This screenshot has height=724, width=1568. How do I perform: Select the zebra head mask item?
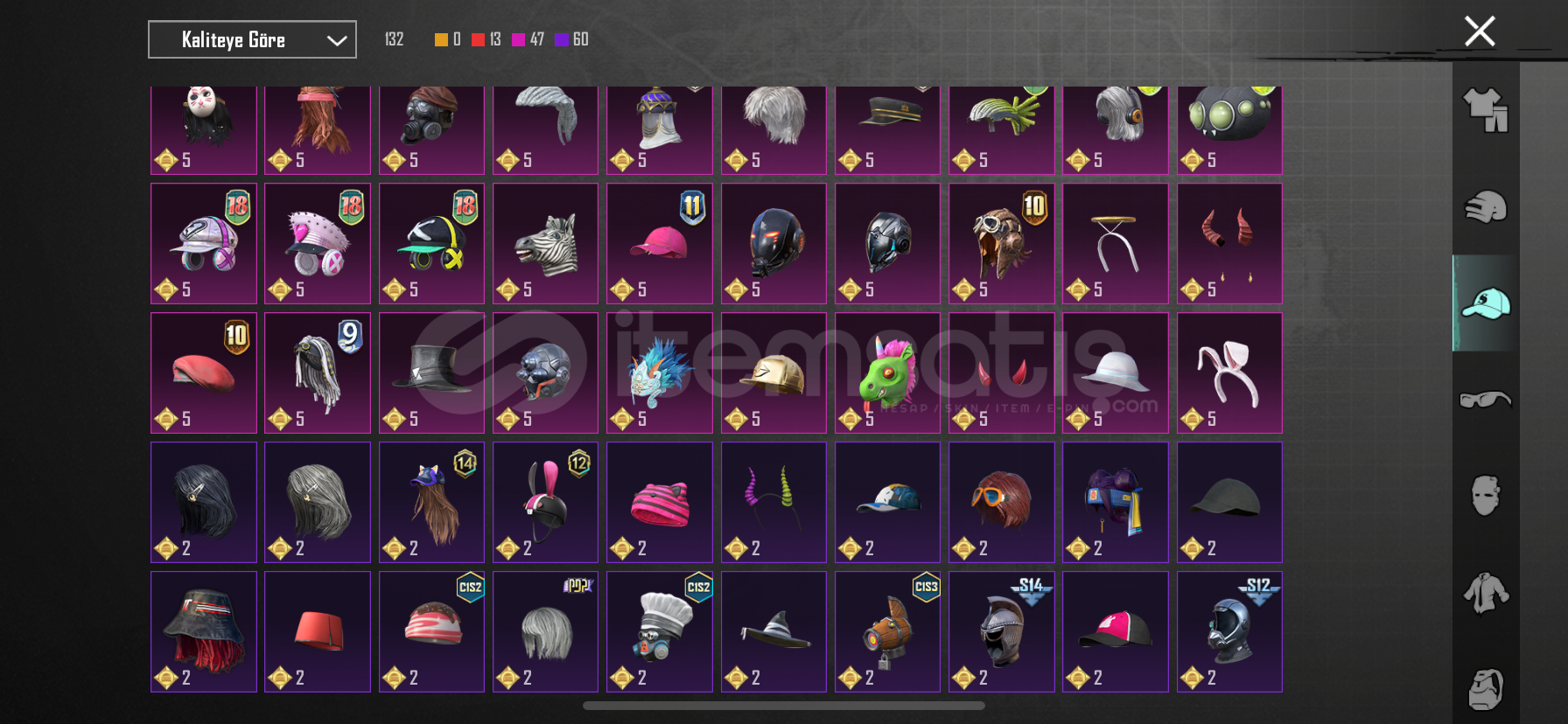[546, 243]
